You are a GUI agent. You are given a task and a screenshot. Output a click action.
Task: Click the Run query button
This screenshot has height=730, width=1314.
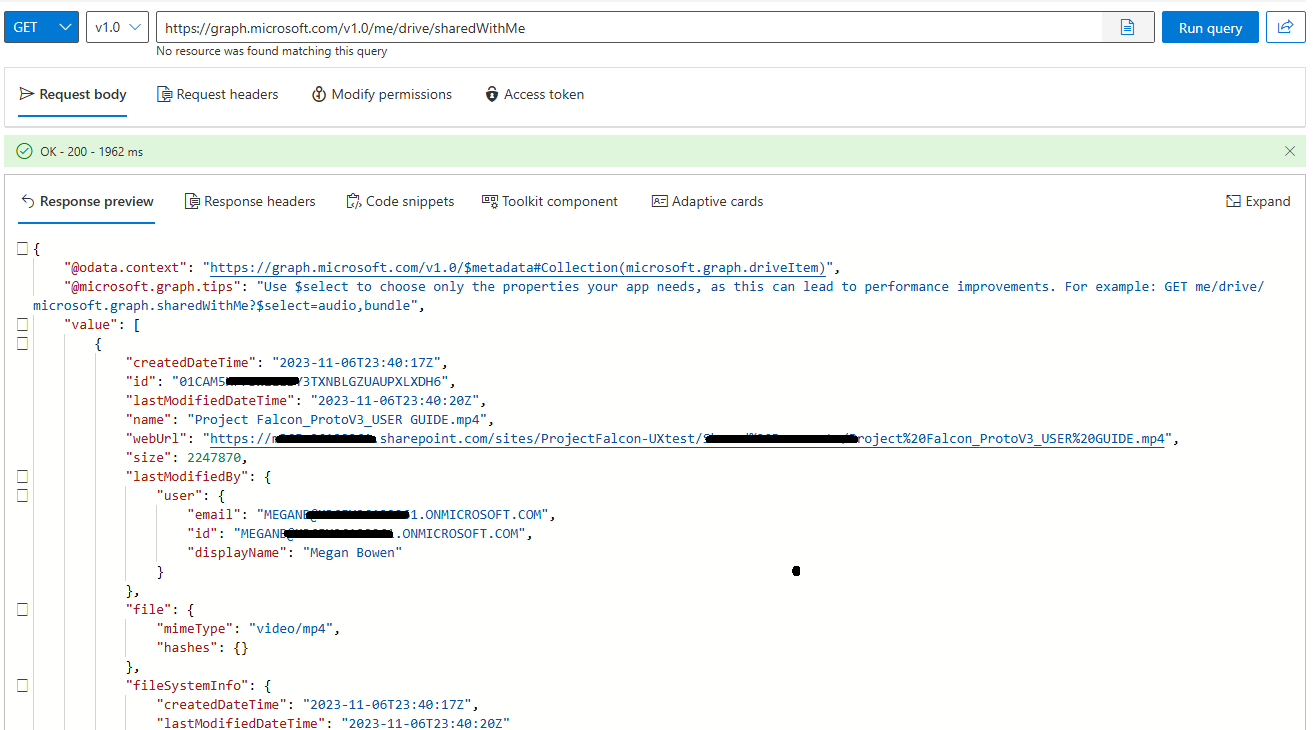(1210, 27)
